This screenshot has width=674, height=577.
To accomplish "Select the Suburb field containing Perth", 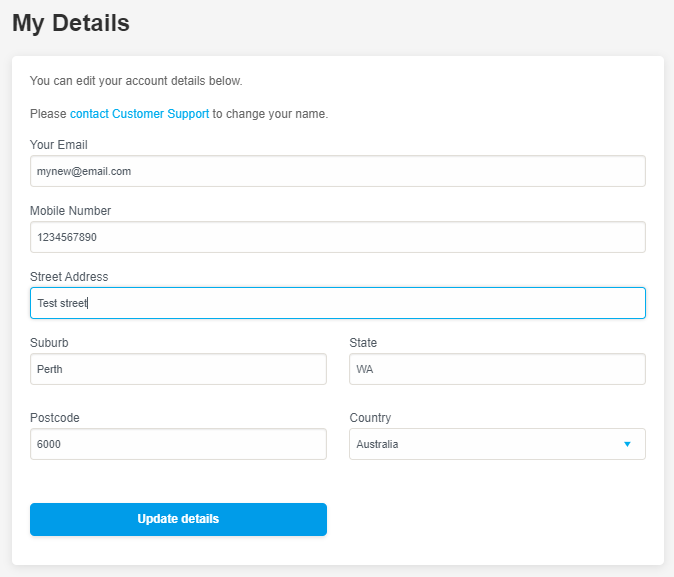I will pyautogui.click(x=178, y=369).
